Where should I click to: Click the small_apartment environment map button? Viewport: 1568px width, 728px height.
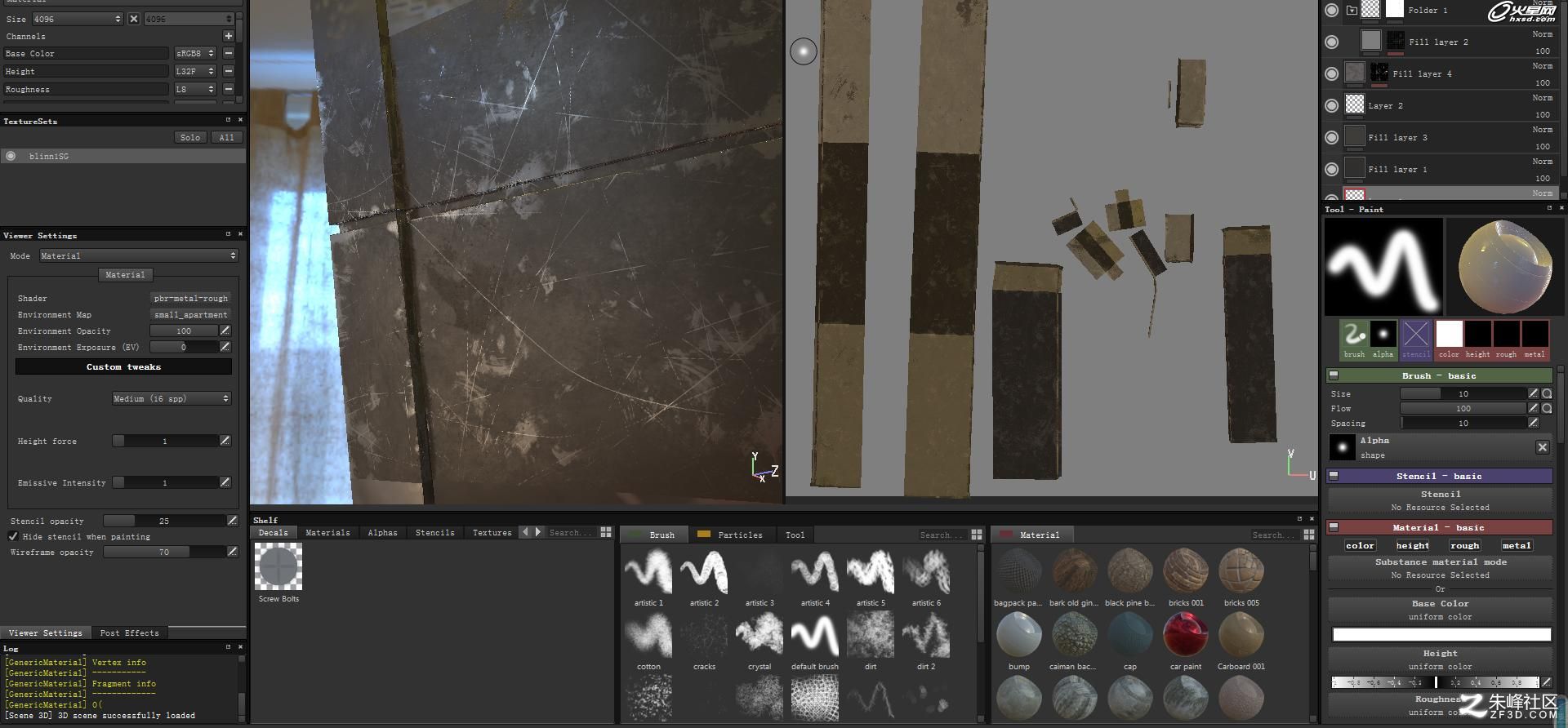coord(191,314)
